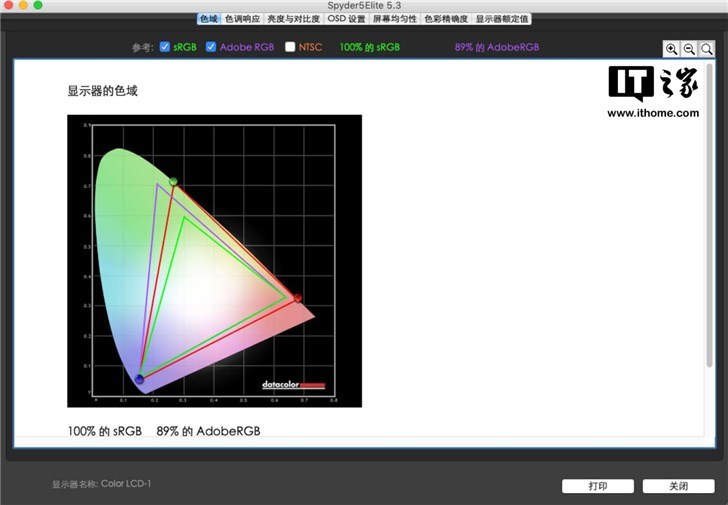
Task: Click the '显示器名称: Color LCD-1' label
Action: click(x=101, y=484)
